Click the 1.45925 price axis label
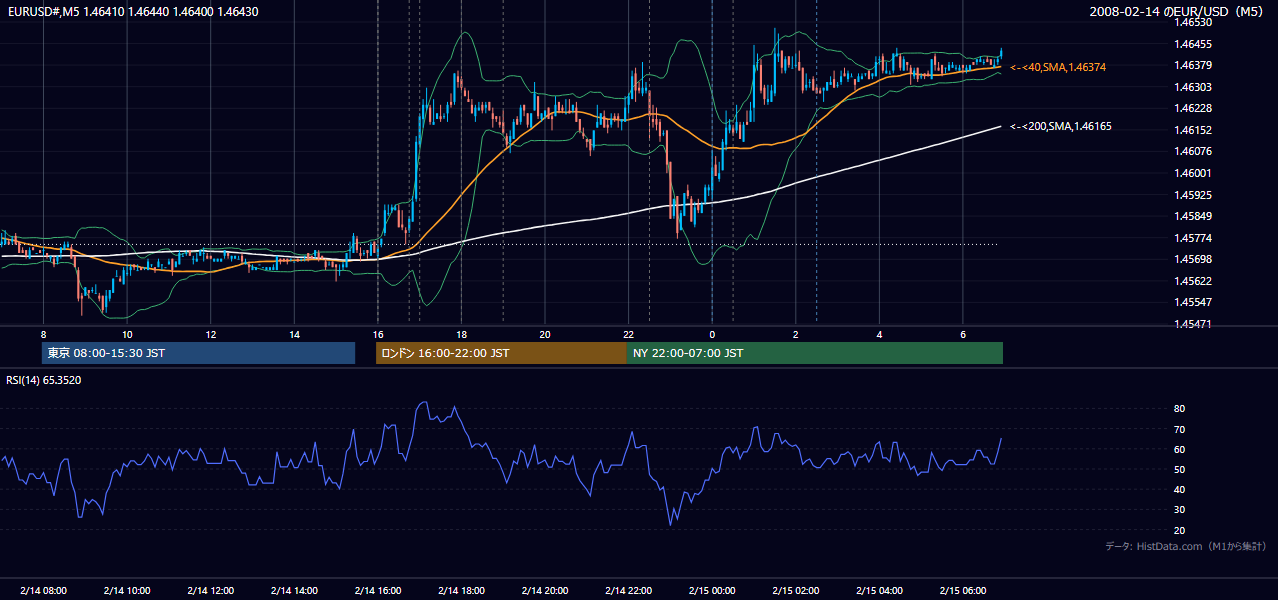 (x=1192, y=194)
